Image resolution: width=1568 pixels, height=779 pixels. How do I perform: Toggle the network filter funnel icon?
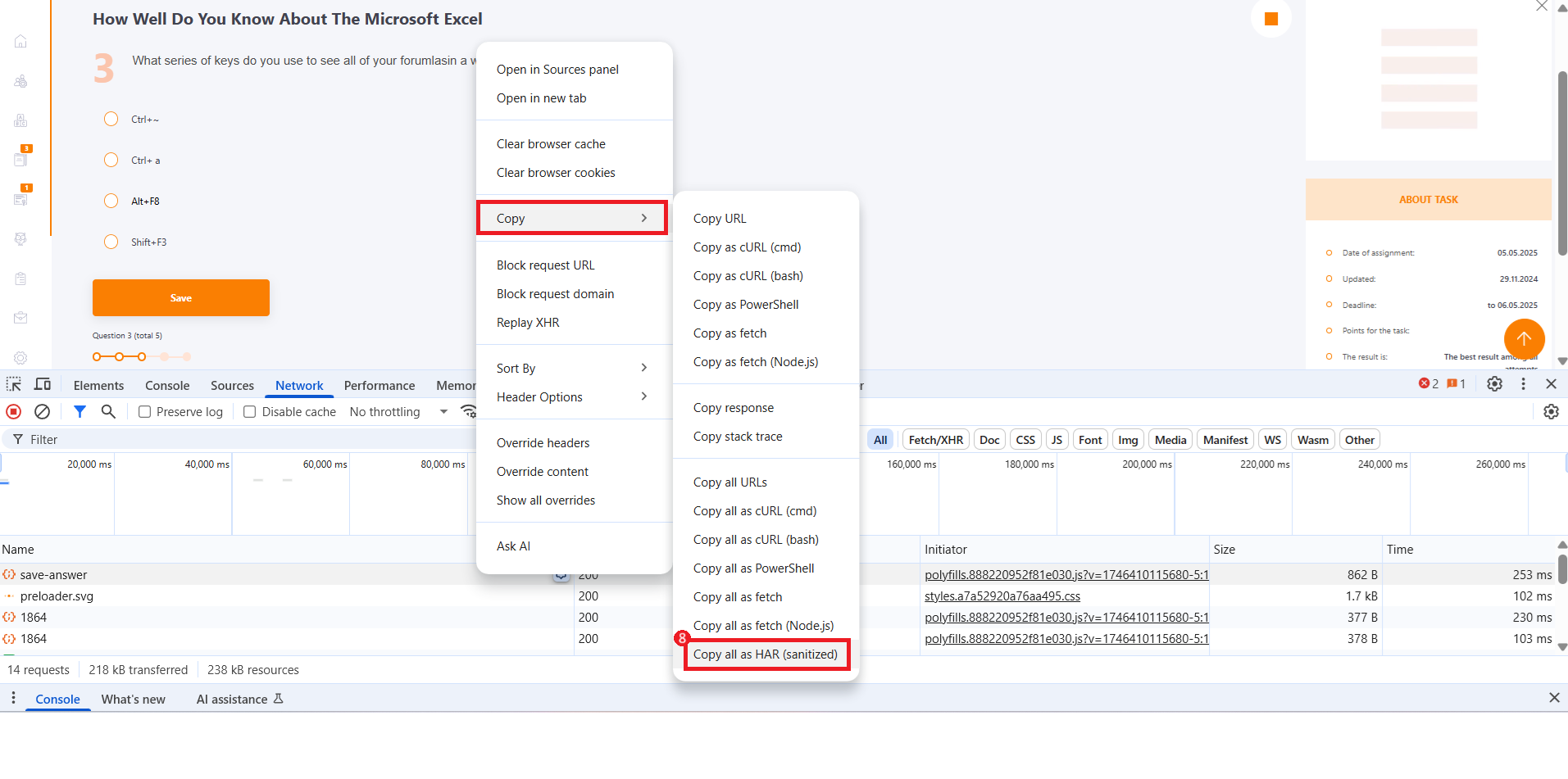(x=80, y=411)
